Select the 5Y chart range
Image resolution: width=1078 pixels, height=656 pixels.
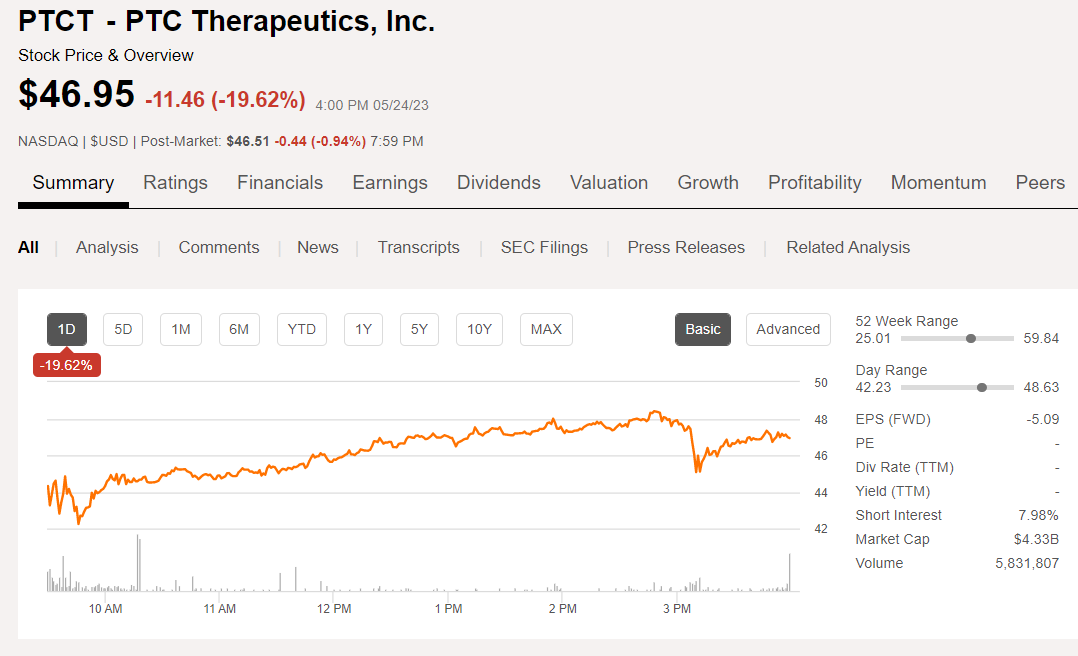pyautogui.click(x=419, y=329)
